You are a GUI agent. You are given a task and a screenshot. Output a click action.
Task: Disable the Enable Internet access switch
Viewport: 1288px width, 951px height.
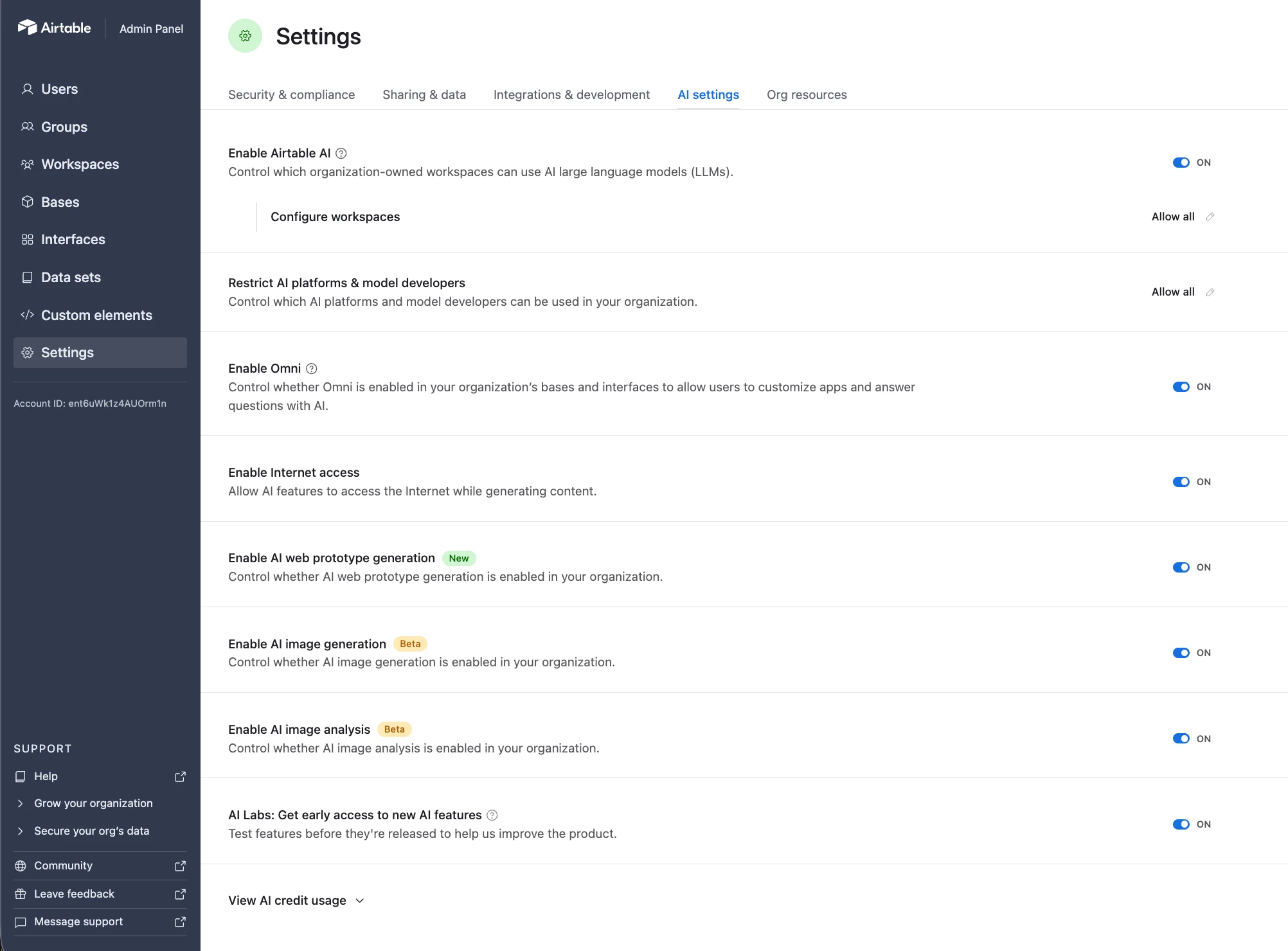coord(1181,482)
